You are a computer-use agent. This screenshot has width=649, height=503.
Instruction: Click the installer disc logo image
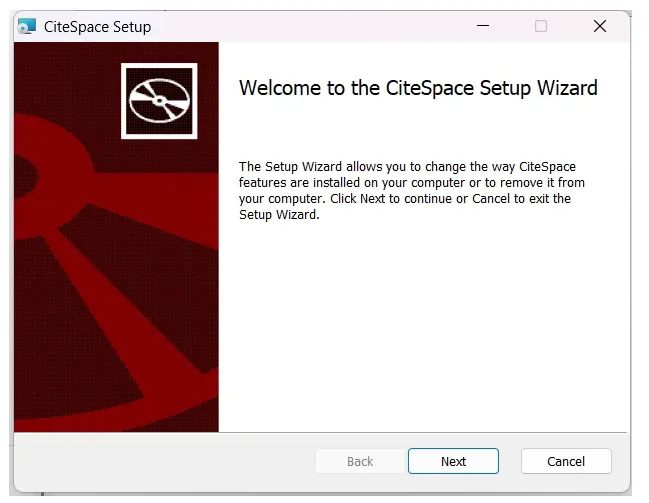click(159, 101)
